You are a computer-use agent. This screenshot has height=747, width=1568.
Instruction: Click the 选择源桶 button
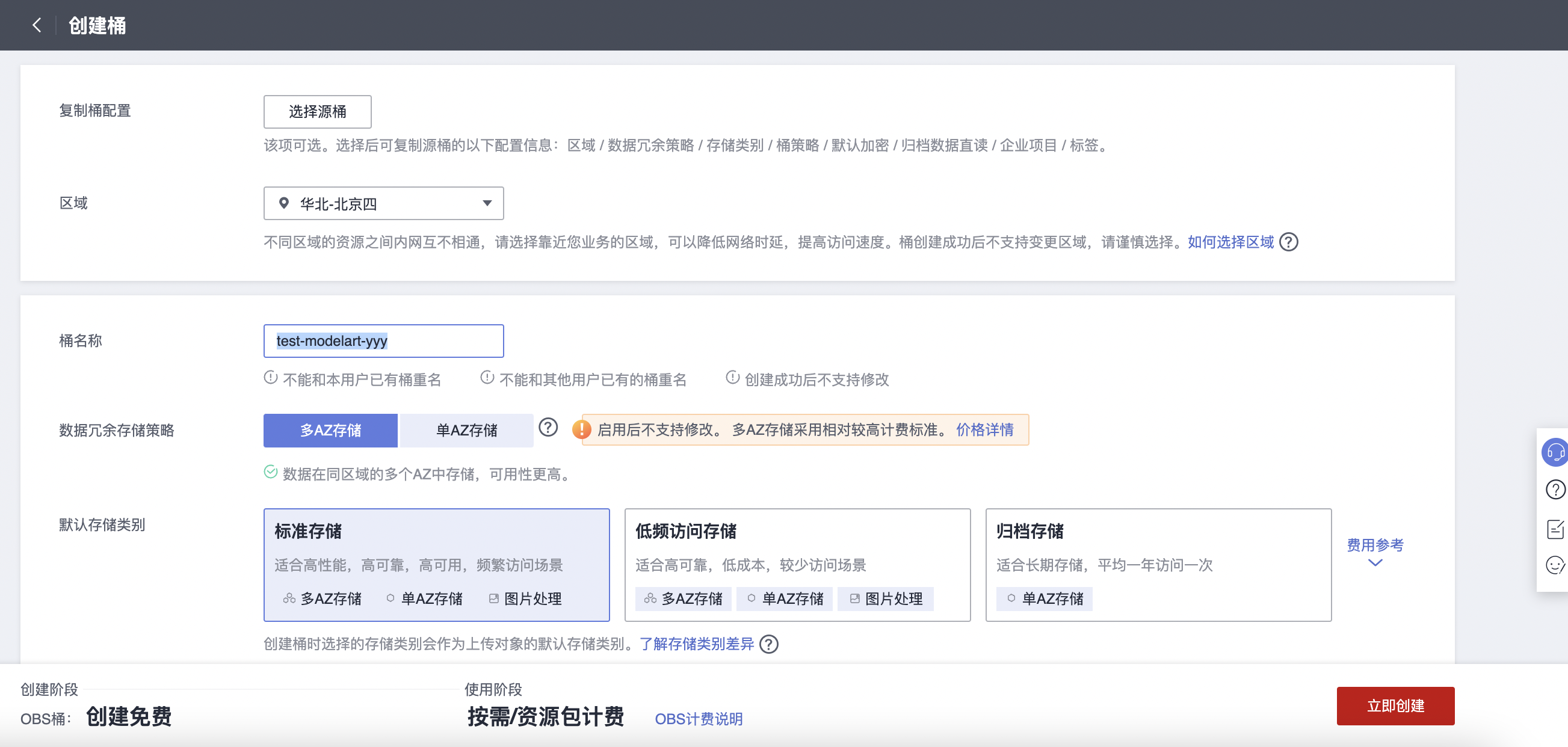point(317,111)
